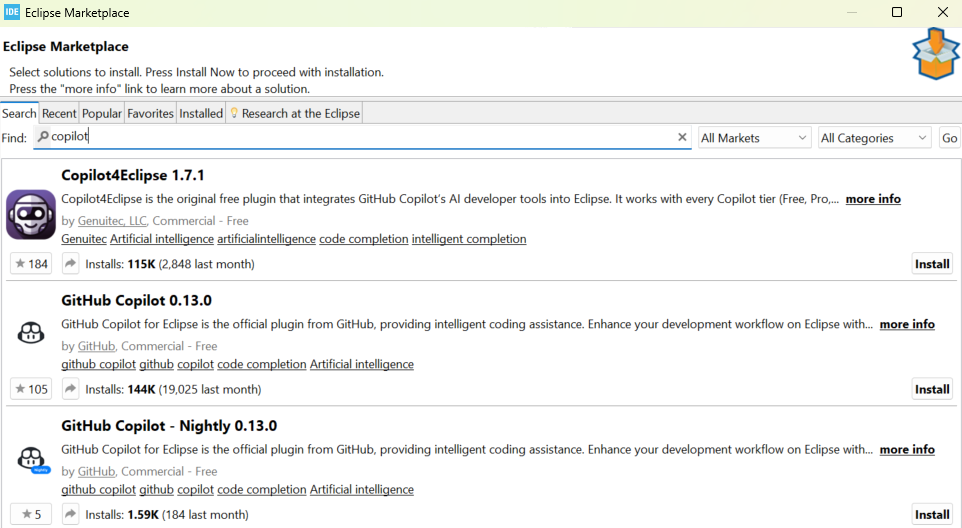This screenshot has height=528, width=962.
Task: Open the GitHub author link under GitHub Copilot 0.13.0
Action: click(x=96, y=346)
